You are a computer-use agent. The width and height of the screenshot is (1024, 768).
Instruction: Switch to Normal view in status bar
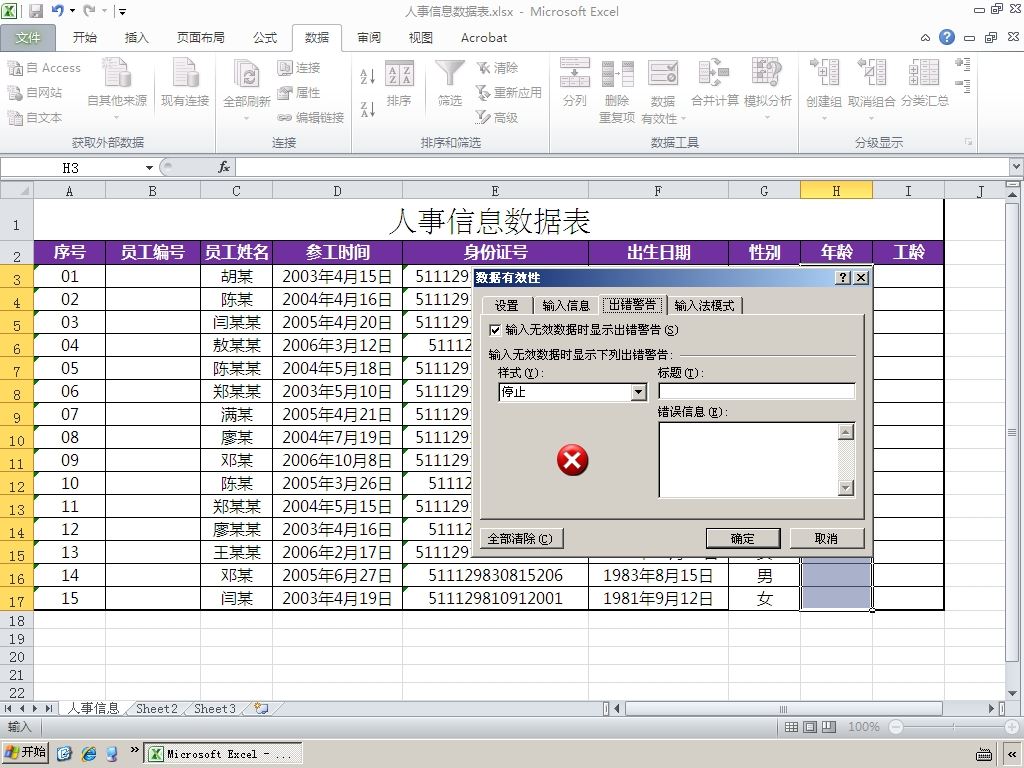[x=791, y=727]
